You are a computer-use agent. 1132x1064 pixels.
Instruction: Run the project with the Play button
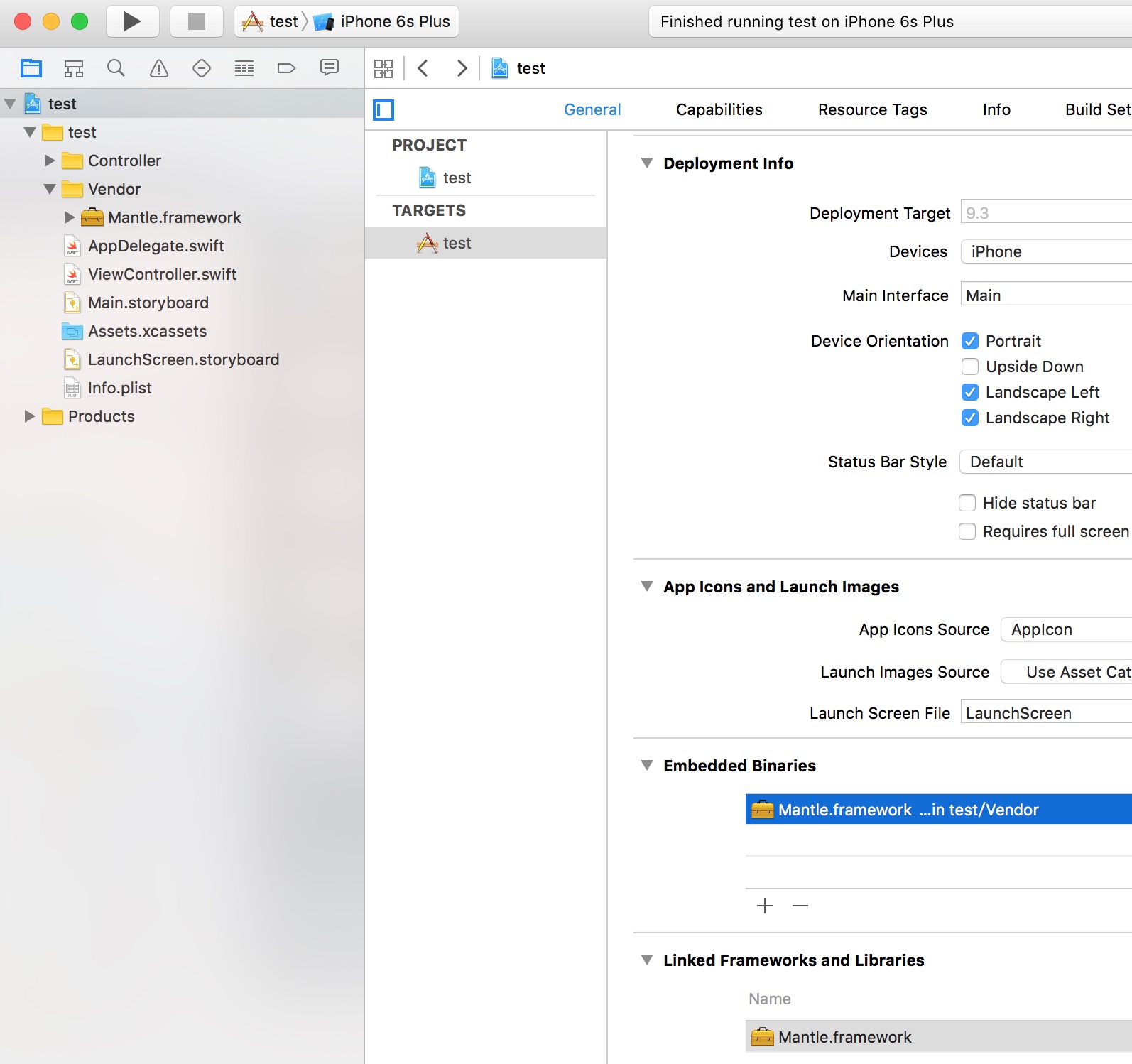(133, 21)
